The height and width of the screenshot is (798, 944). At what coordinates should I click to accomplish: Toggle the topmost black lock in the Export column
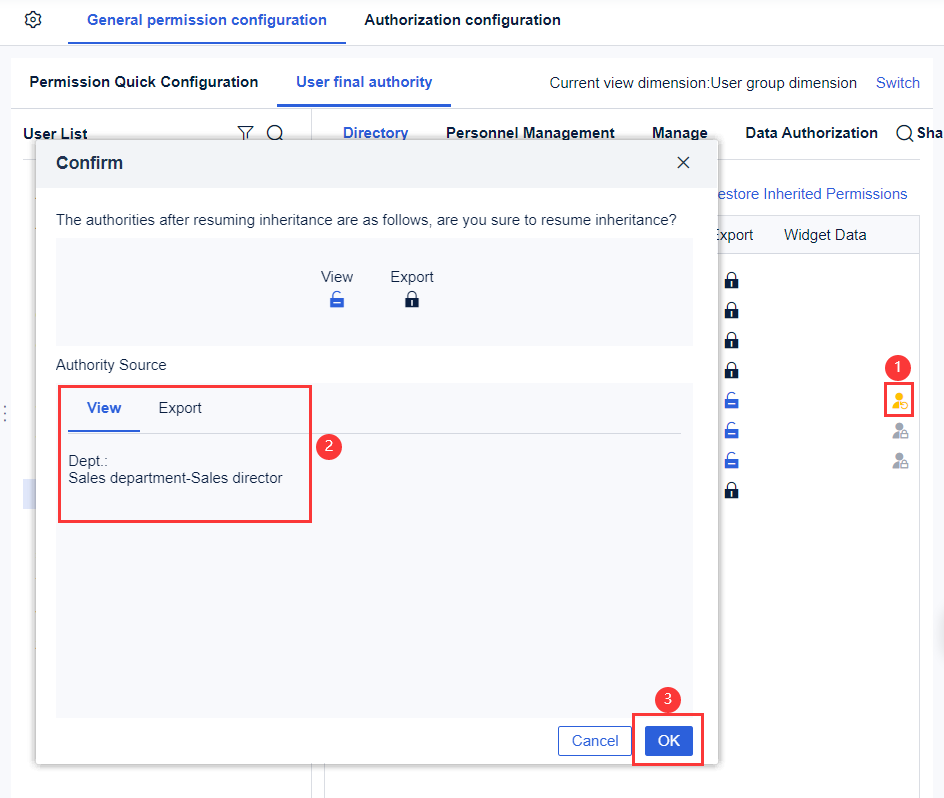731,280
